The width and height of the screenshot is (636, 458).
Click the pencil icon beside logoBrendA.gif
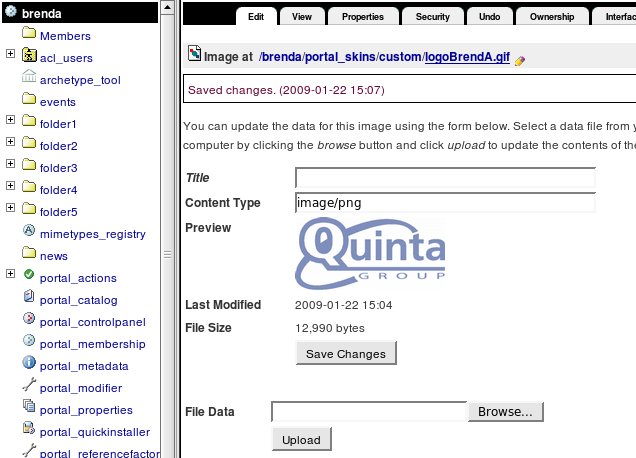click(519, 60)
